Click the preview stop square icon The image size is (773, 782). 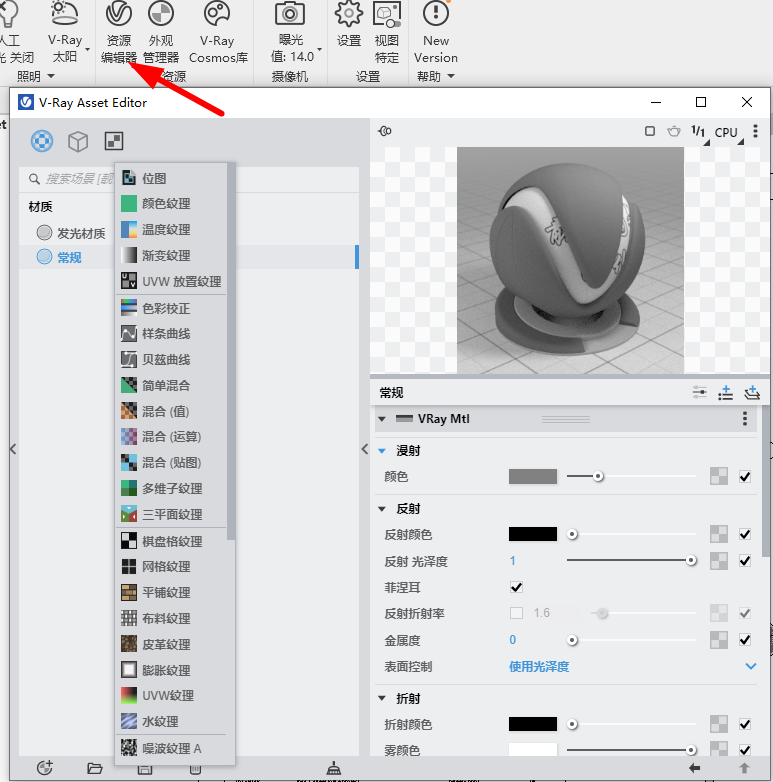[650, 131]
